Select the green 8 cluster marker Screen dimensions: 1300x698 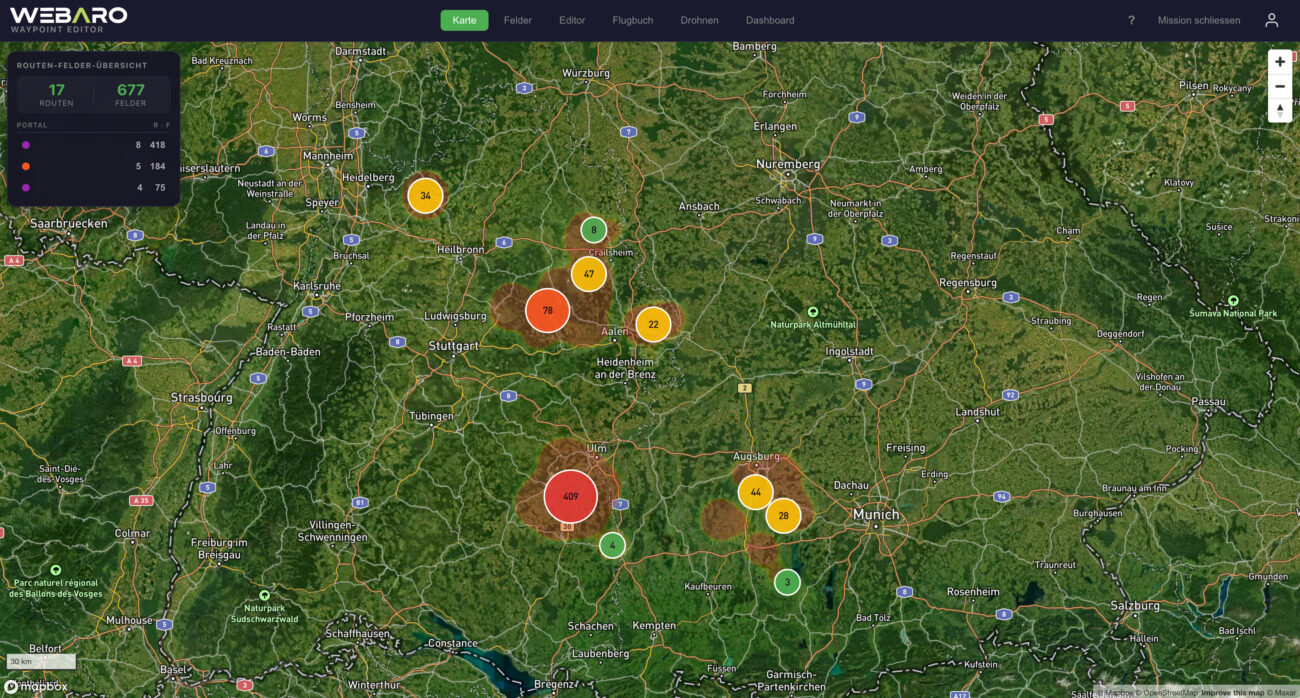[593, 229]
